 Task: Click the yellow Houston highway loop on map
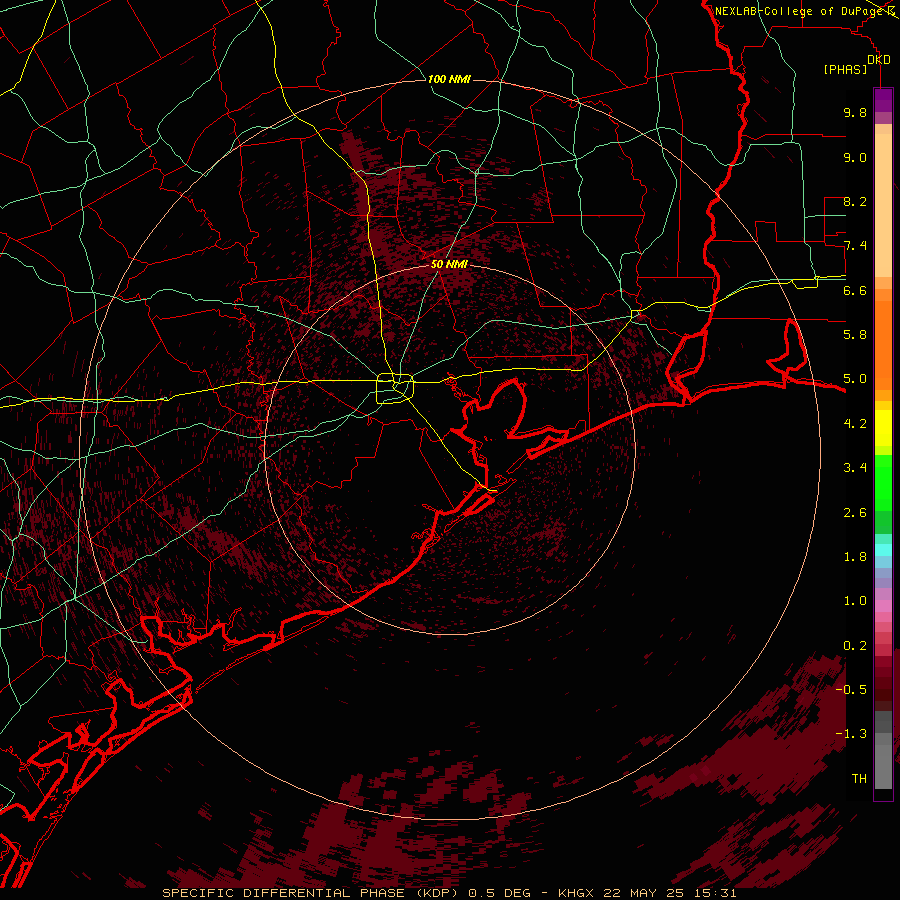395,388
